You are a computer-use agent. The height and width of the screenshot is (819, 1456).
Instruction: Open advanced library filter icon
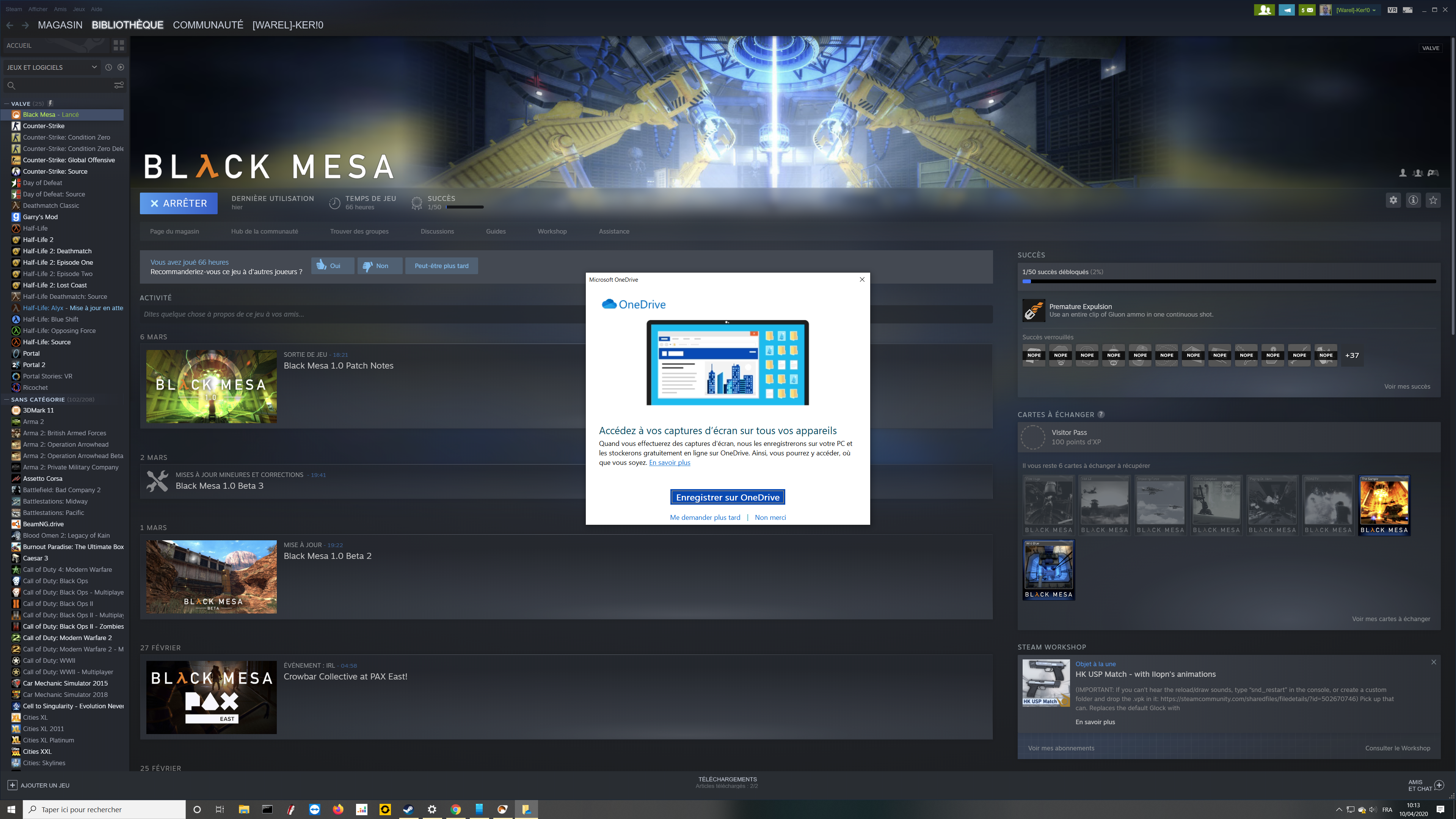[x=119, y=85]
